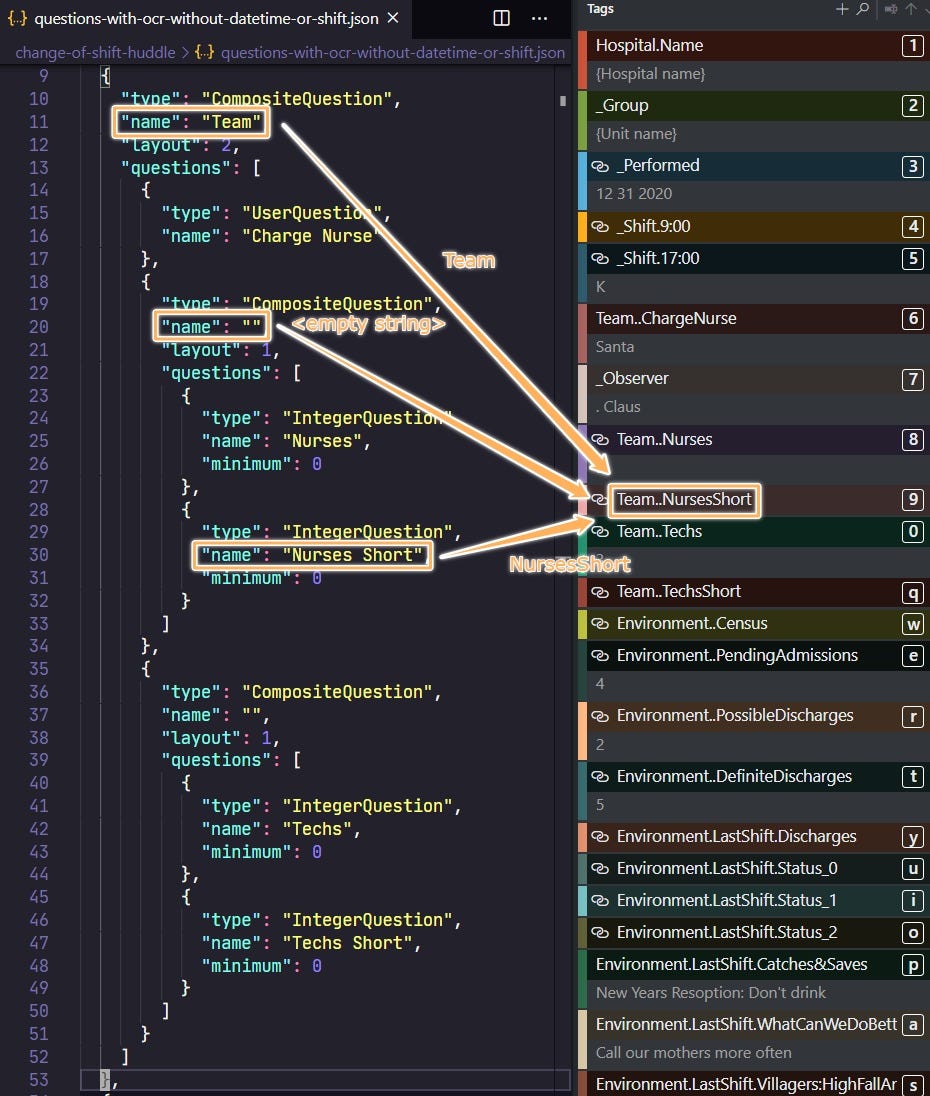930x1096 pixels.
Task: Select the Environment..PendingAdmissions tag
Action: (x=737, y=656)
